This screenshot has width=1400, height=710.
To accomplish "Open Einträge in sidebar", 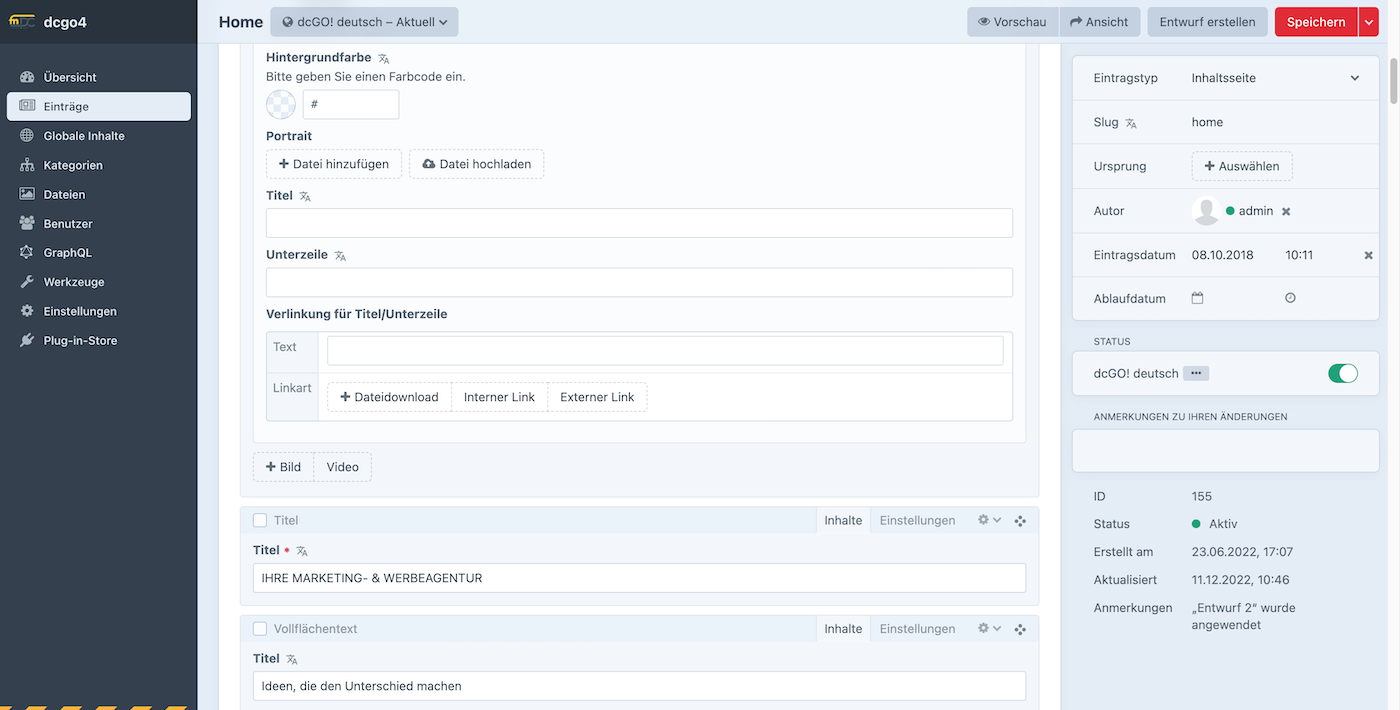I will [98, 107].
